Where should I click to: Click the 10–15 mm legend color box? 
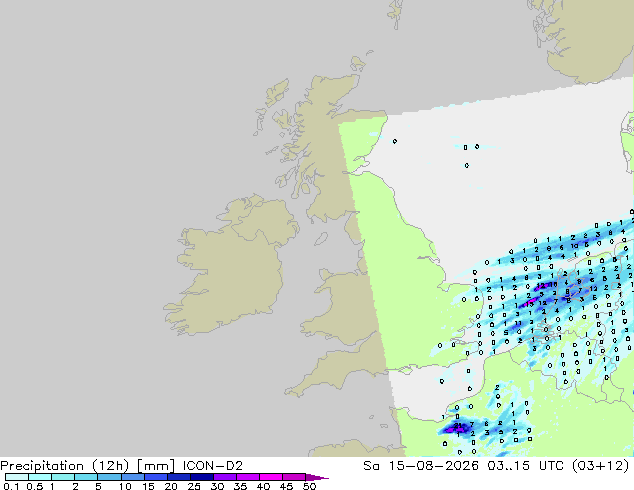pos(133,477)
